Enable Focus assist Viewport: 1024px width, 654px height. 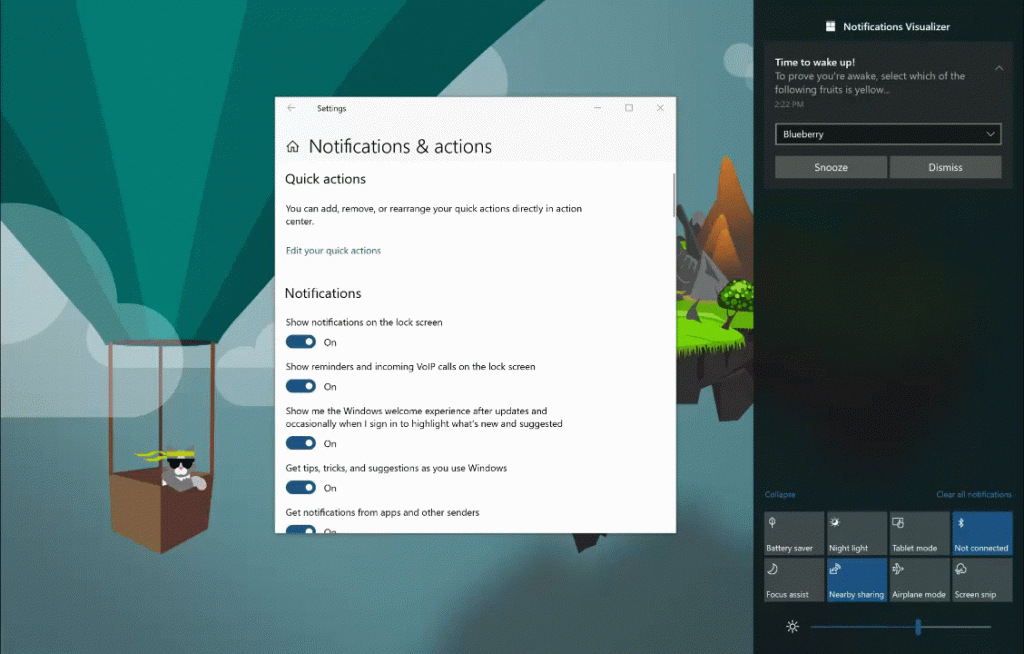(x=793, y=579)
